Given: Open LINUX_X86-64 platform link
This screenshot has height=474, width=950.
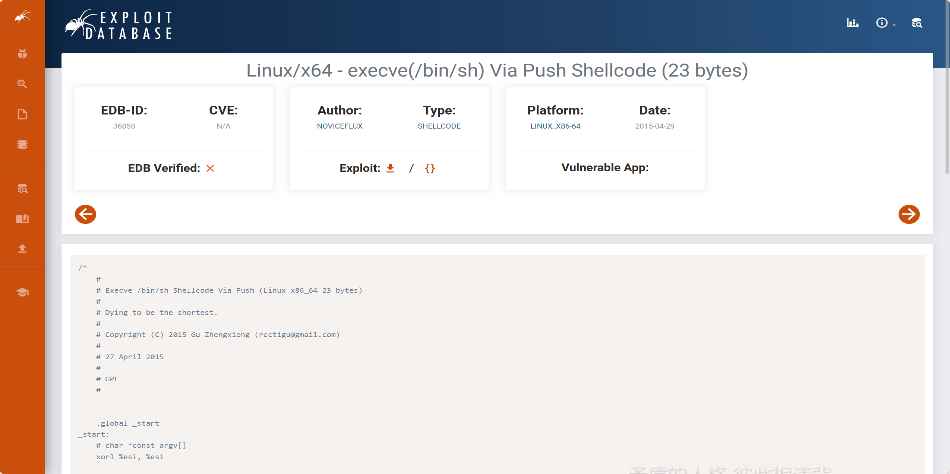Looking at the screenshot, I should coord(555,127).
